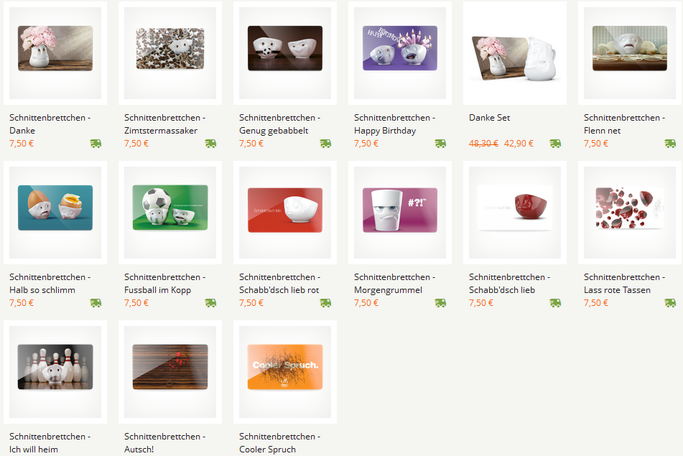Open the Danke Set product title

click(x=489, y=118)
